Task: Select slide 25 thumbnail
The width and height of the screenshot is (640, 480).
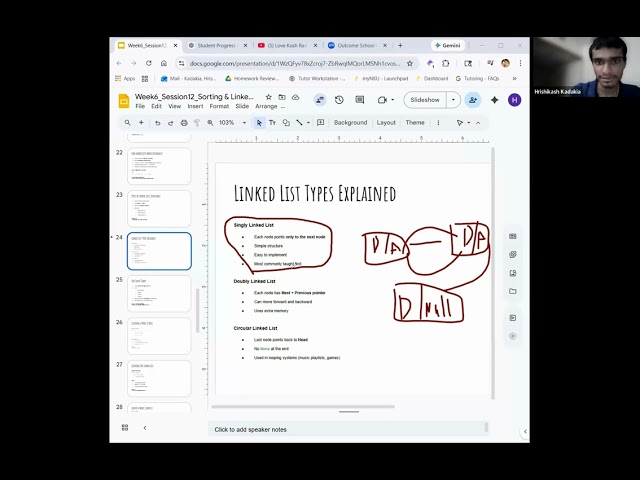Action: 159,293
